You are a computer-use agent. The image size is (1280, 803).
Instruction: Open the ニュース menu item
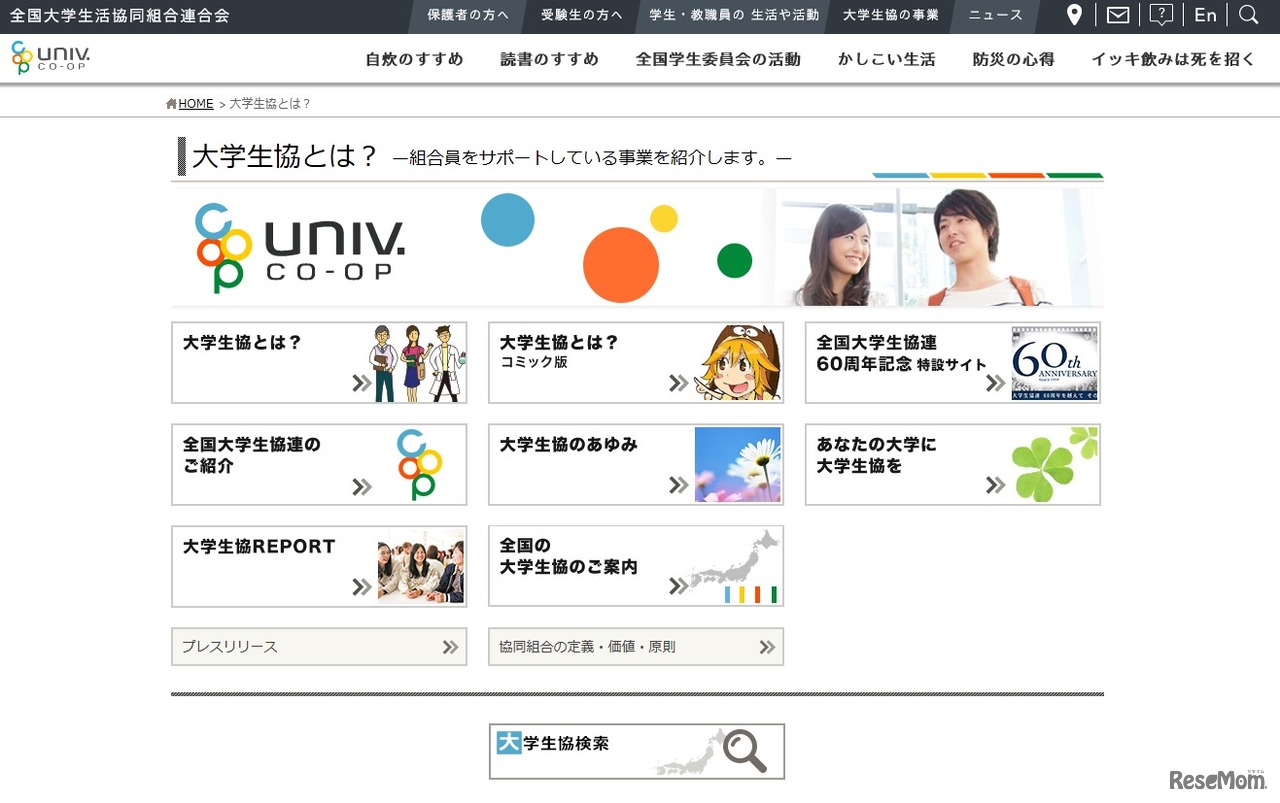(x=994, y=15)
